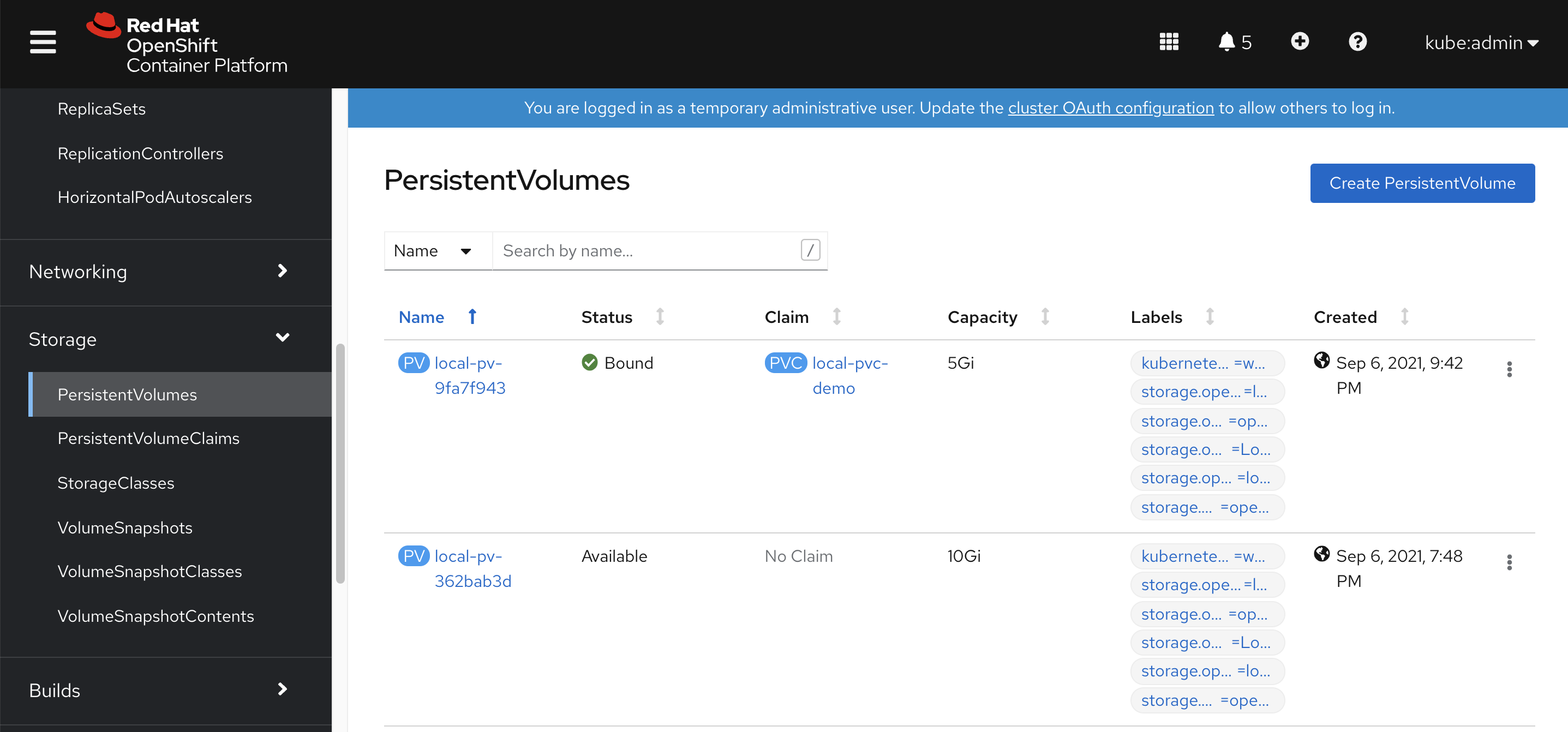Open kebab menu for local-pv-9fa7f943 row
The width and height of the screenshot is (1568, 732).
[1509, 369]
